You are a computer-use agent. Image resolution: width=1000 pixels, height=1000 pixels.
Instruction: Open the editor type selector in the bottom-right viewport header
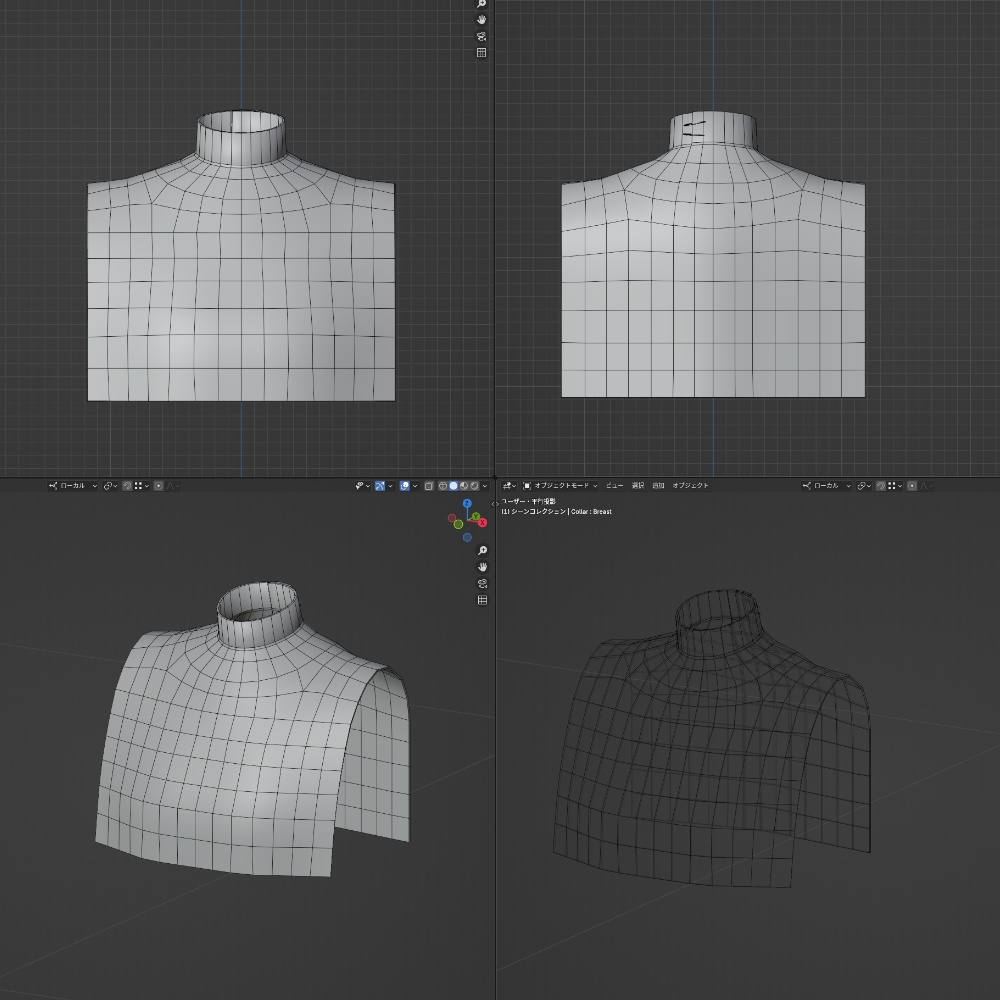click(x=509, y=485)
